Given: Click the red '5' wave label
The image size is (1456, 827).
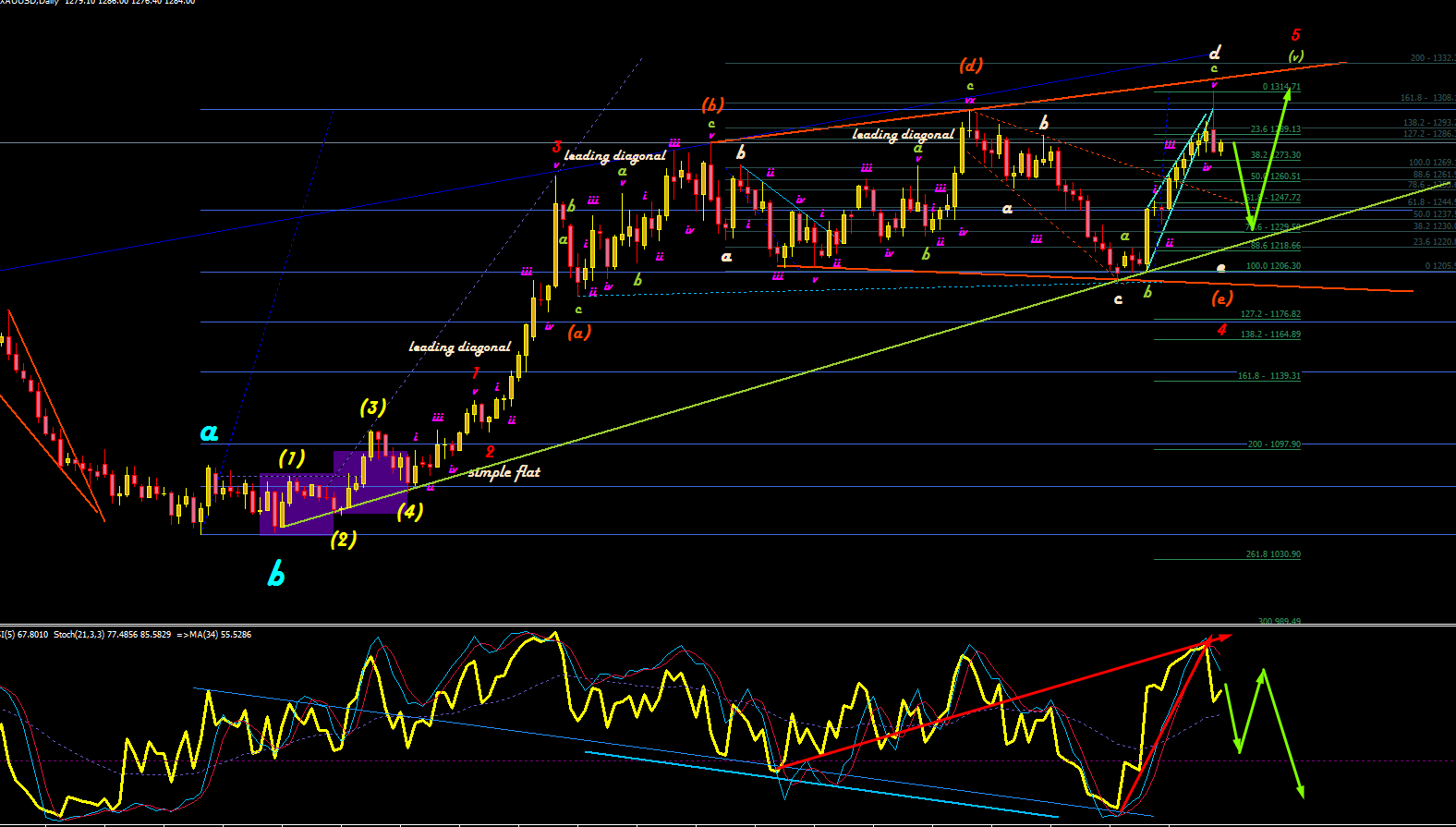Looking at the screenshot, I should click(1295, 35).
